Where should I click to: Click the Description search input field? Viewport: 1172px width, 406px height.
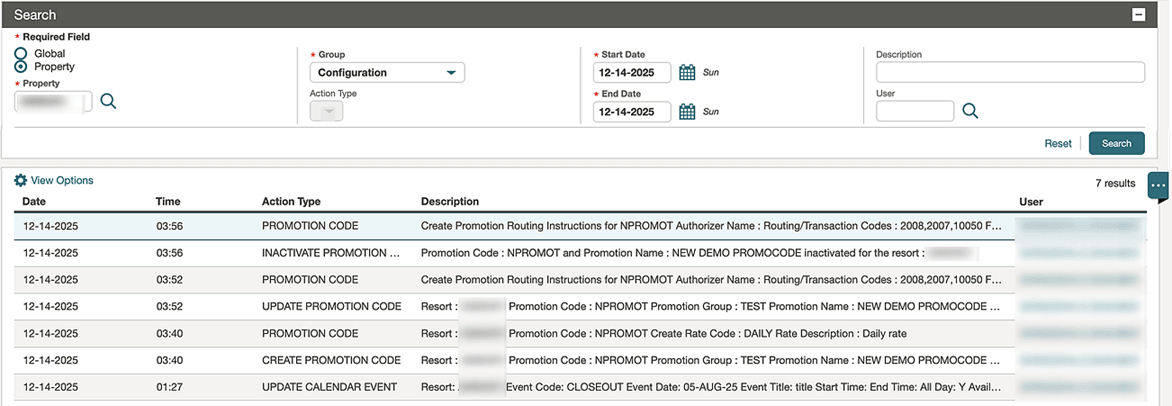point(1011,73)
